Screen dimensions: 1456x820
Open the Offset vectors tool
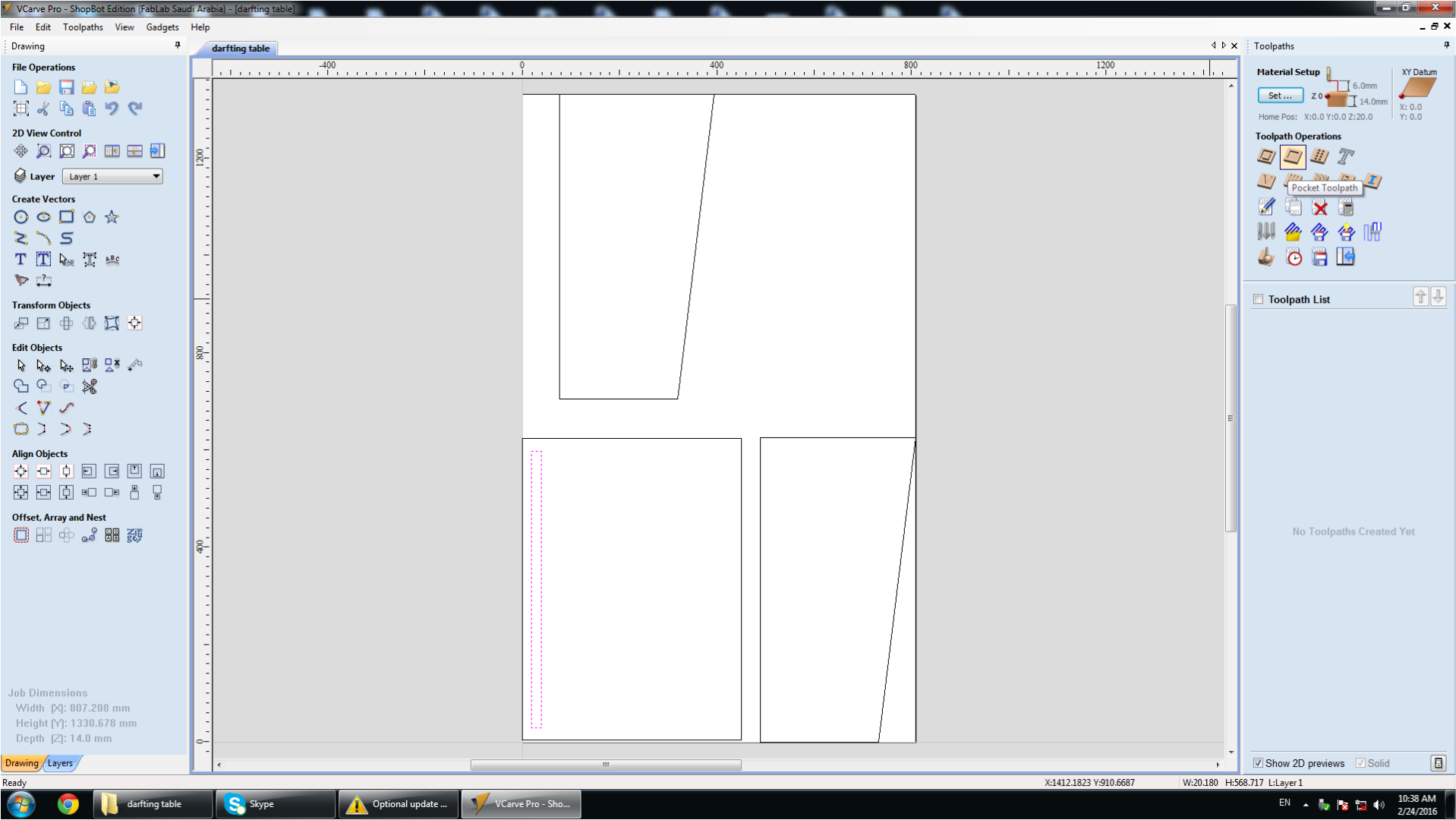point(21,536)
